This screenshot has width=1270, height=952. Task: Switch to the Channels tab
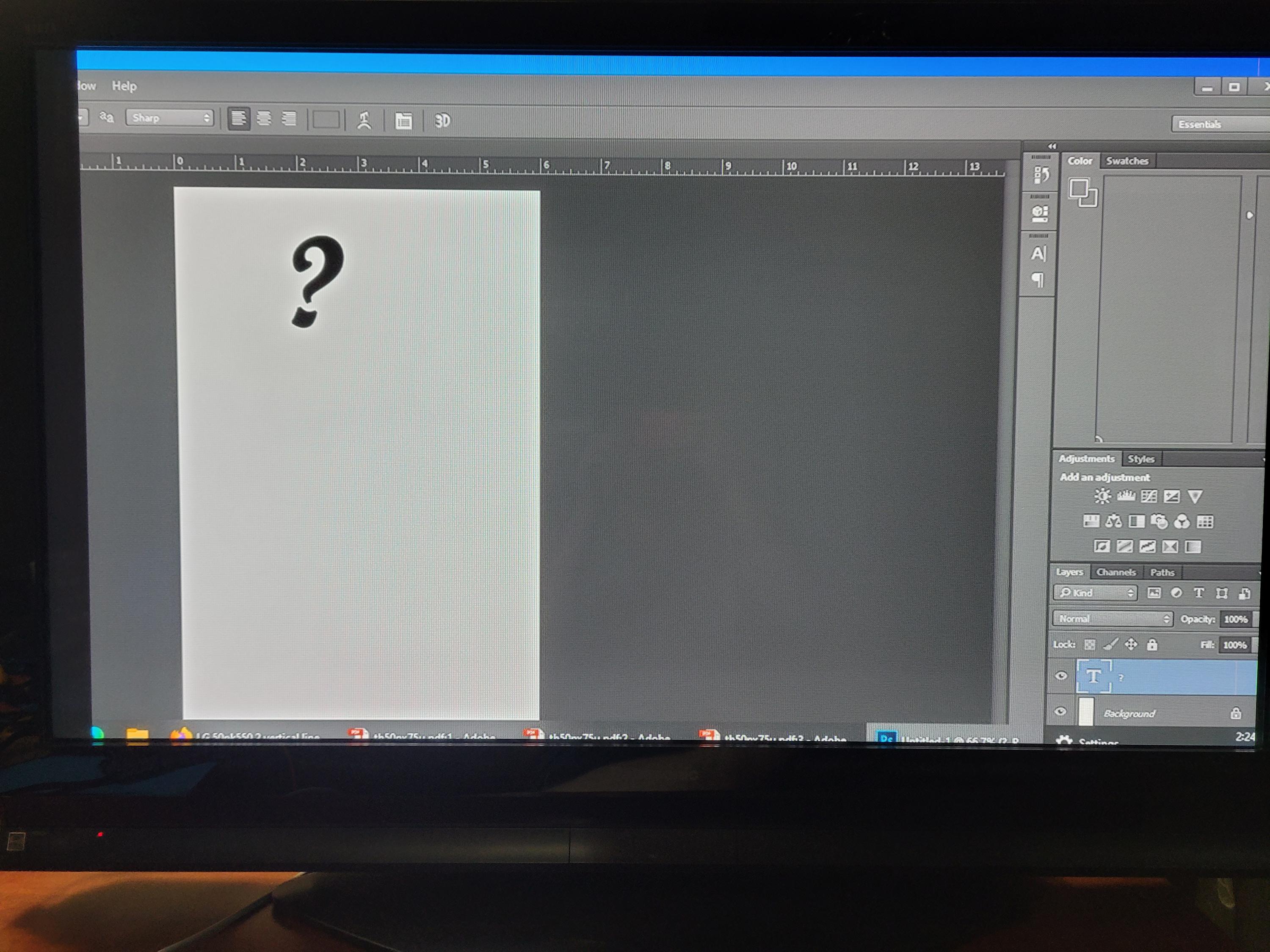click(x=1115, y=572)
